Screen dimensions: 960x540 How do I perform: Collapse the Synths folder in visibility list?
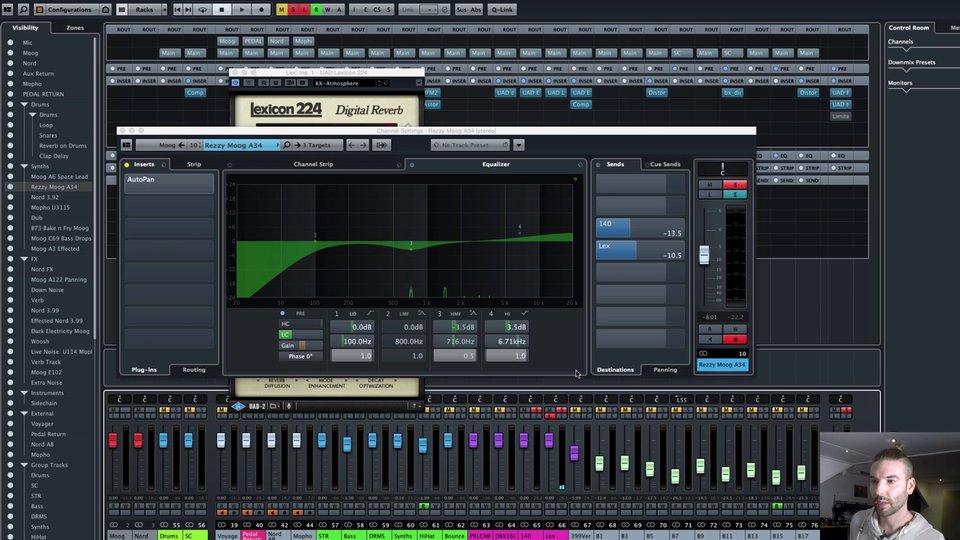coord(24,166)
